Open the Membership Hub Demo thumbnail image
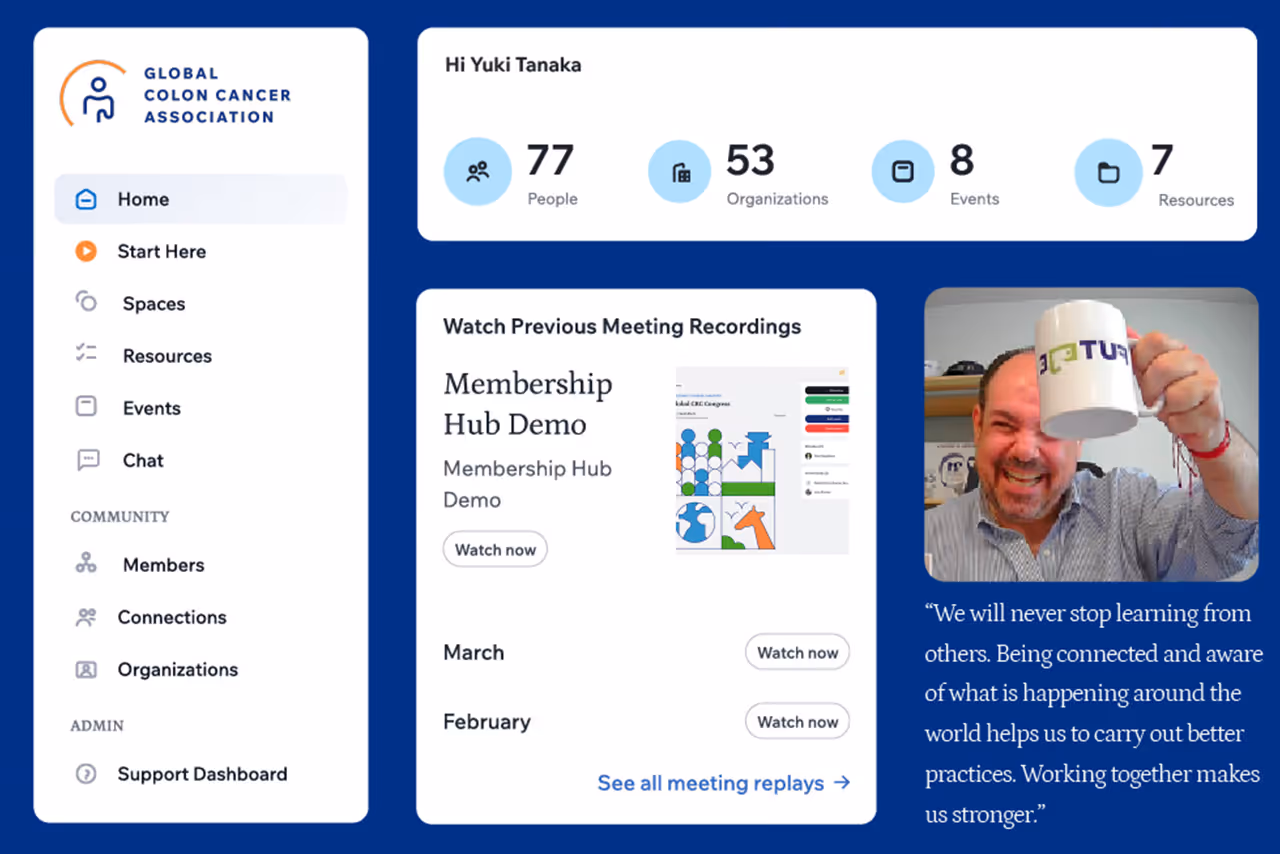The width and height of the screenshot is (1280, 854). (x=762, y=460)
